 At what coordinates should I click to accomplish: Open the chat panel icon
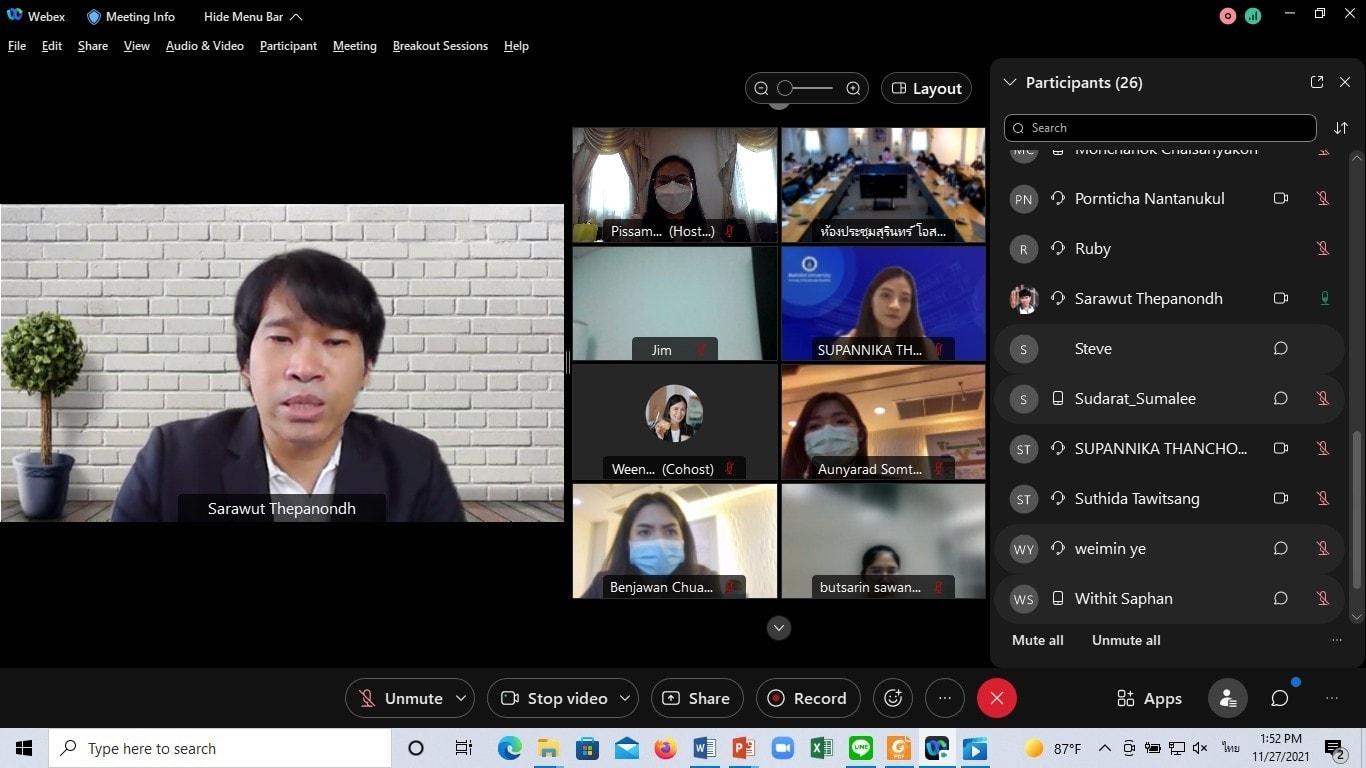point(1280,698)
